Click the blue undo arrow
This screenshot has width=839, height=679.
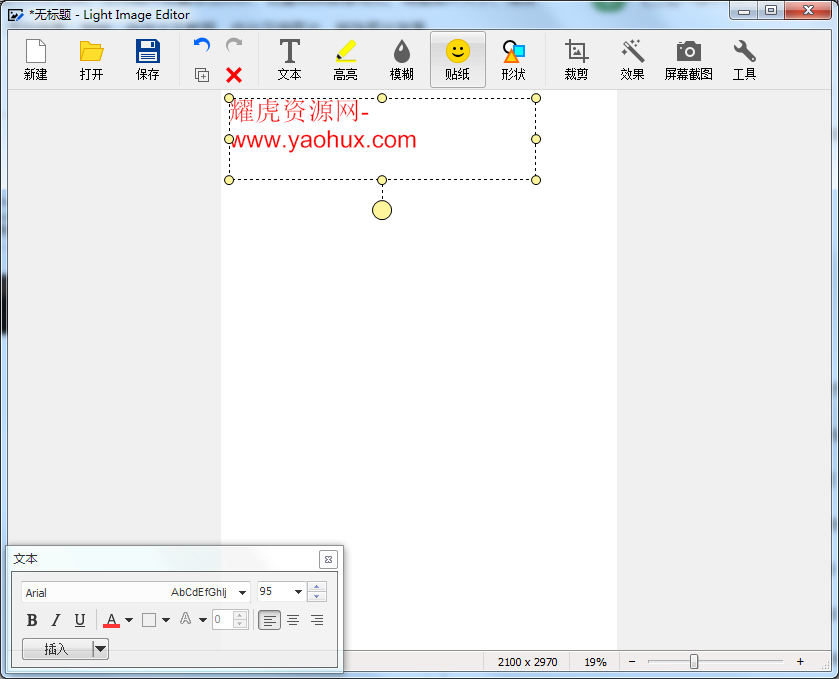coord(202,46)
